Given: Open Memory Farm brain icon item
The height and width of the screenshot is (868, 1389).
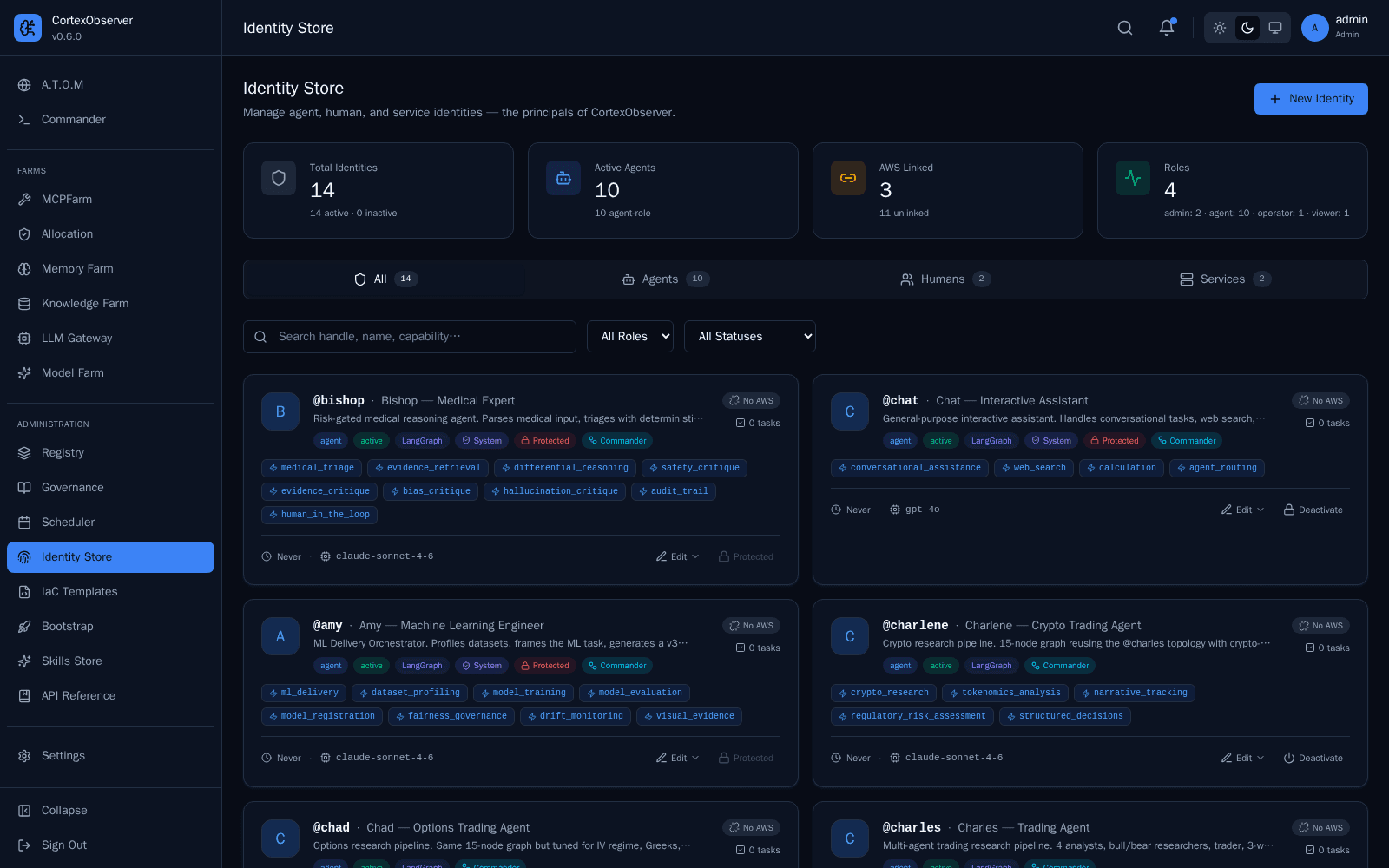Looking at the screenshot, I should (x=110, y=269).
